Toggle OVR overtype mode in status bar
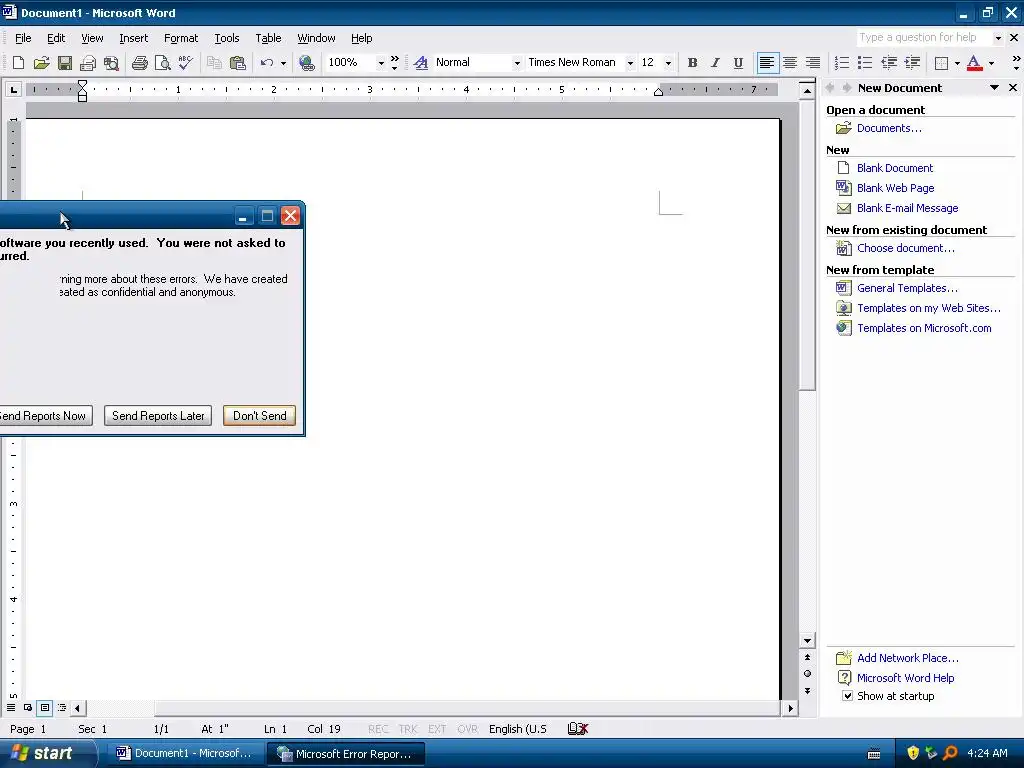The height and width of the screenshot is (768, 1024). (467, 729)
